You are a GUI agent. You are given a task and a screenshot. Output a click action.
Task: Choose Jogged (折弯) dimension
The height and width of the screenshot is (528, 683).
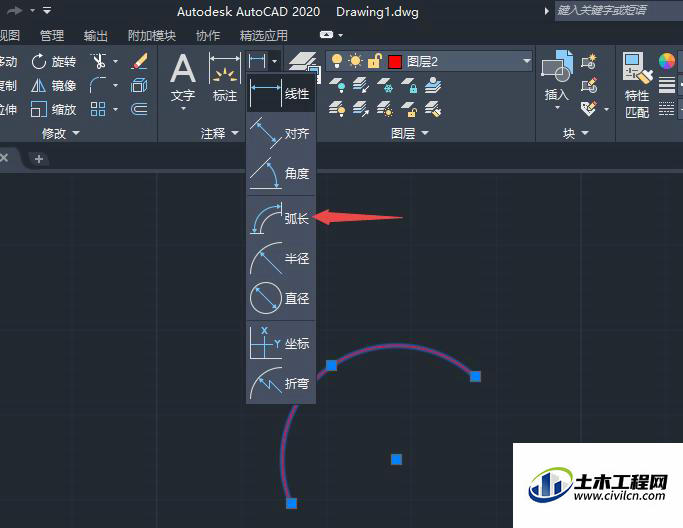(281, 383)
